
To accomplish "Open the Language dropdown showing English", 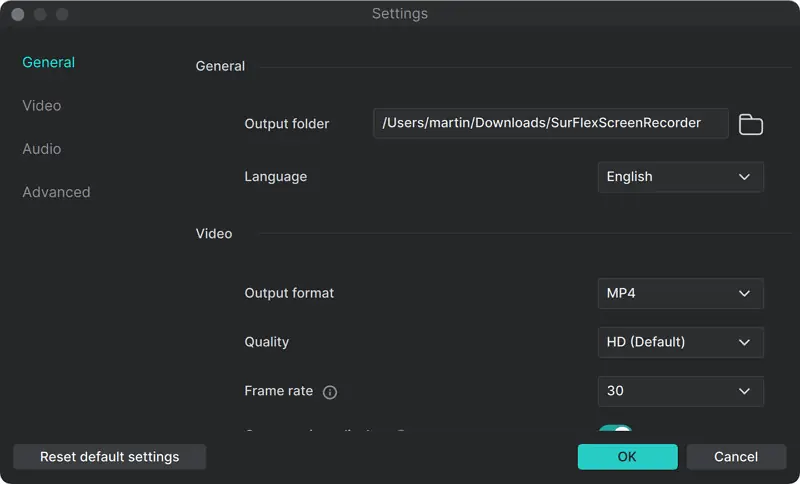I will pos(681,177).
